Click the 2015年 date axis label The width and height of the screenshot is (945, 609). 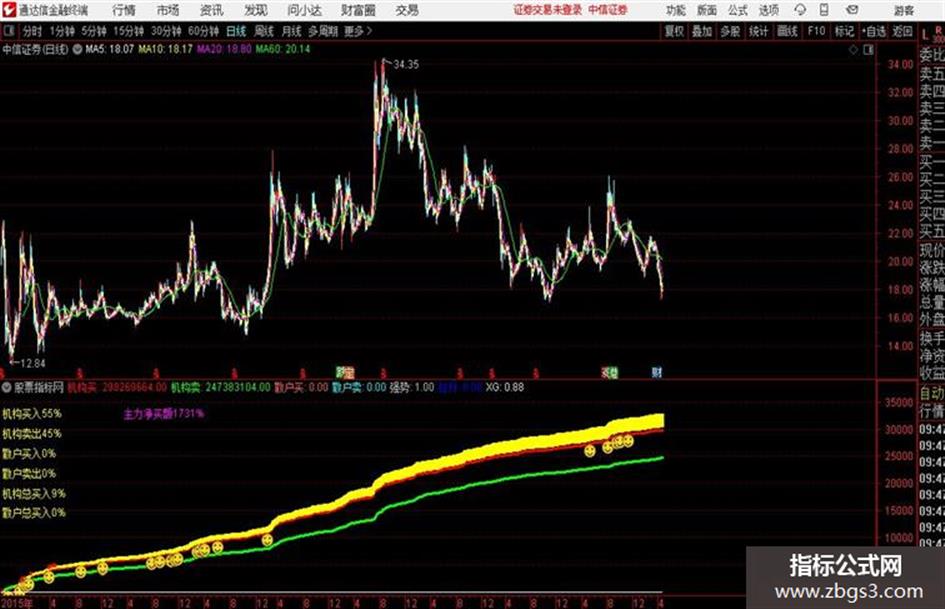(x=16, y=603)
